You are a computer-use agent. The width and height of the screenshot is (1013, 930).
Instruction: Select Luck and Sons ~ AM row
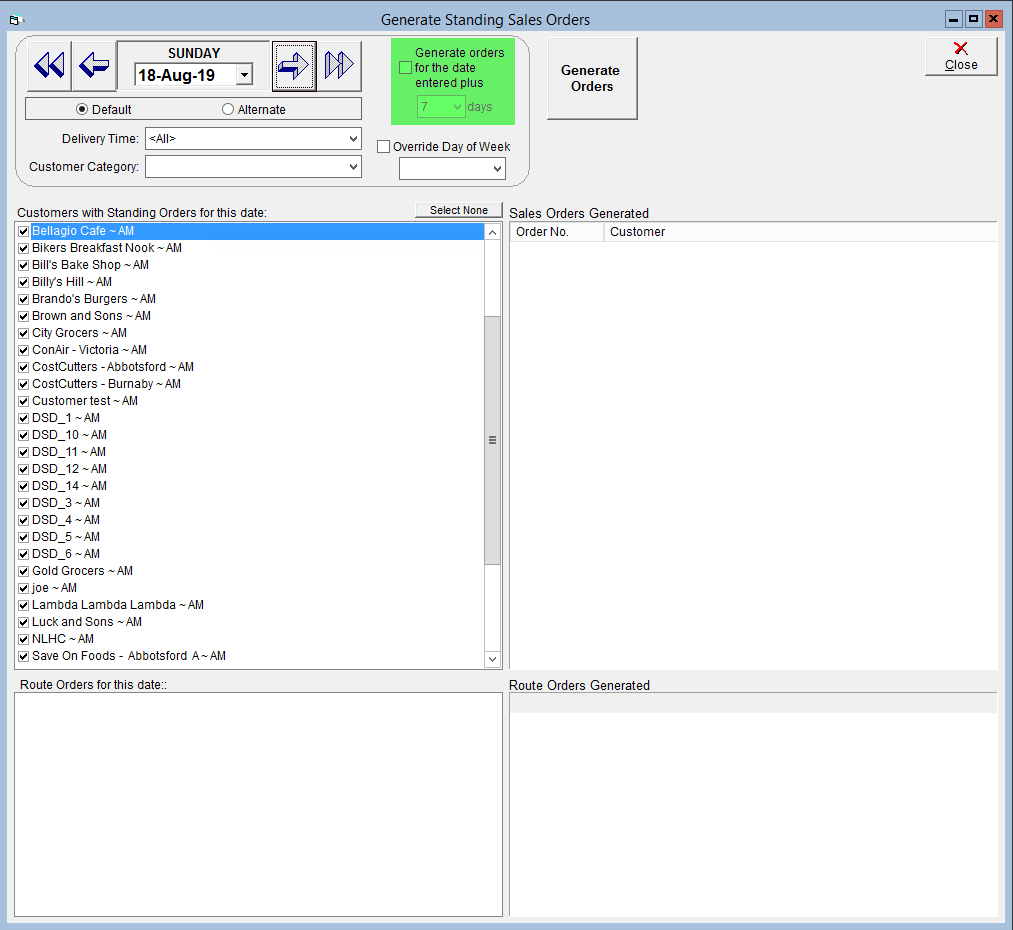click(250, 622)
